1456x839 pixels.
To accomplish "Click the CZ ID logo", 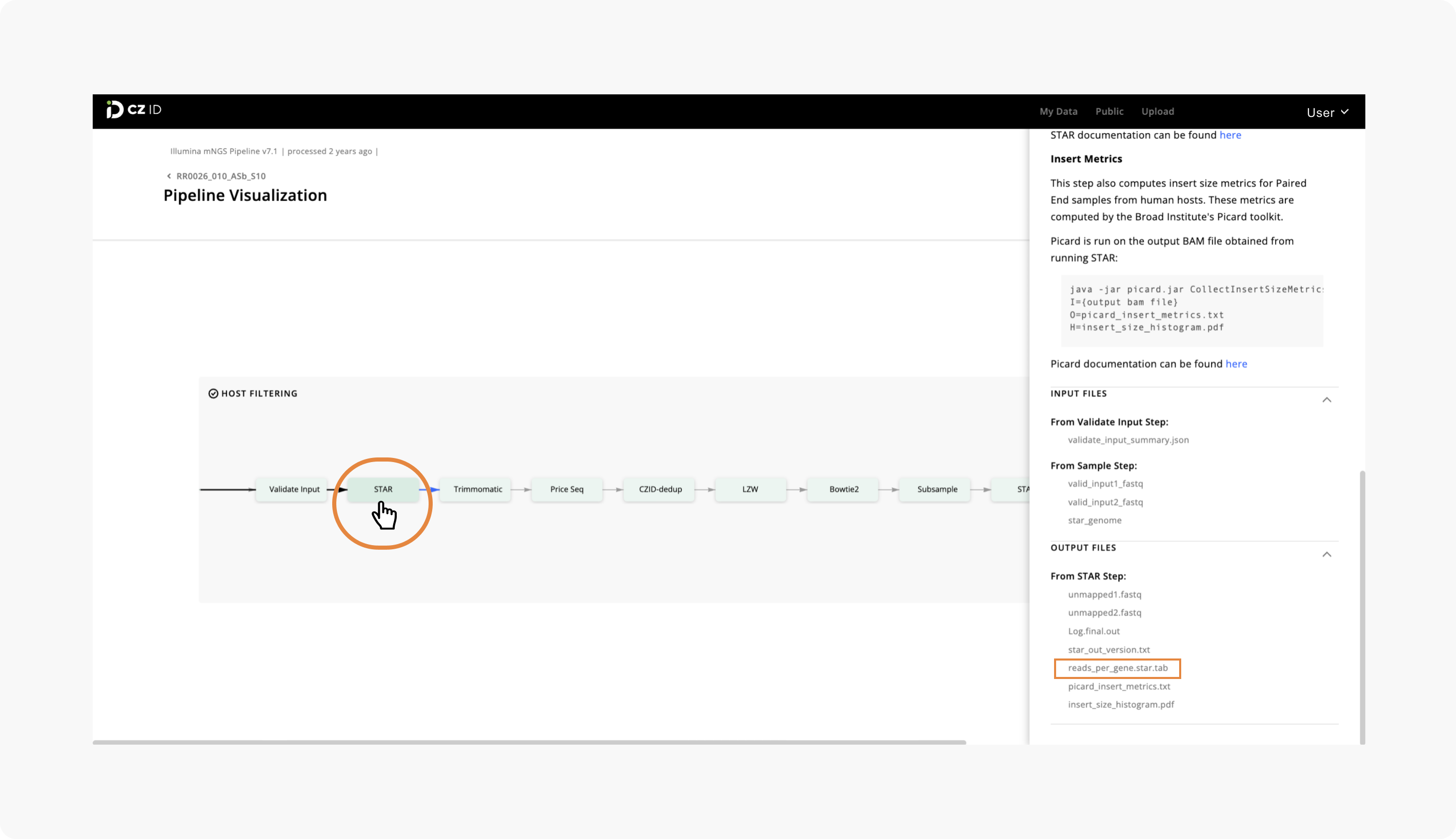I will (134, 109).
